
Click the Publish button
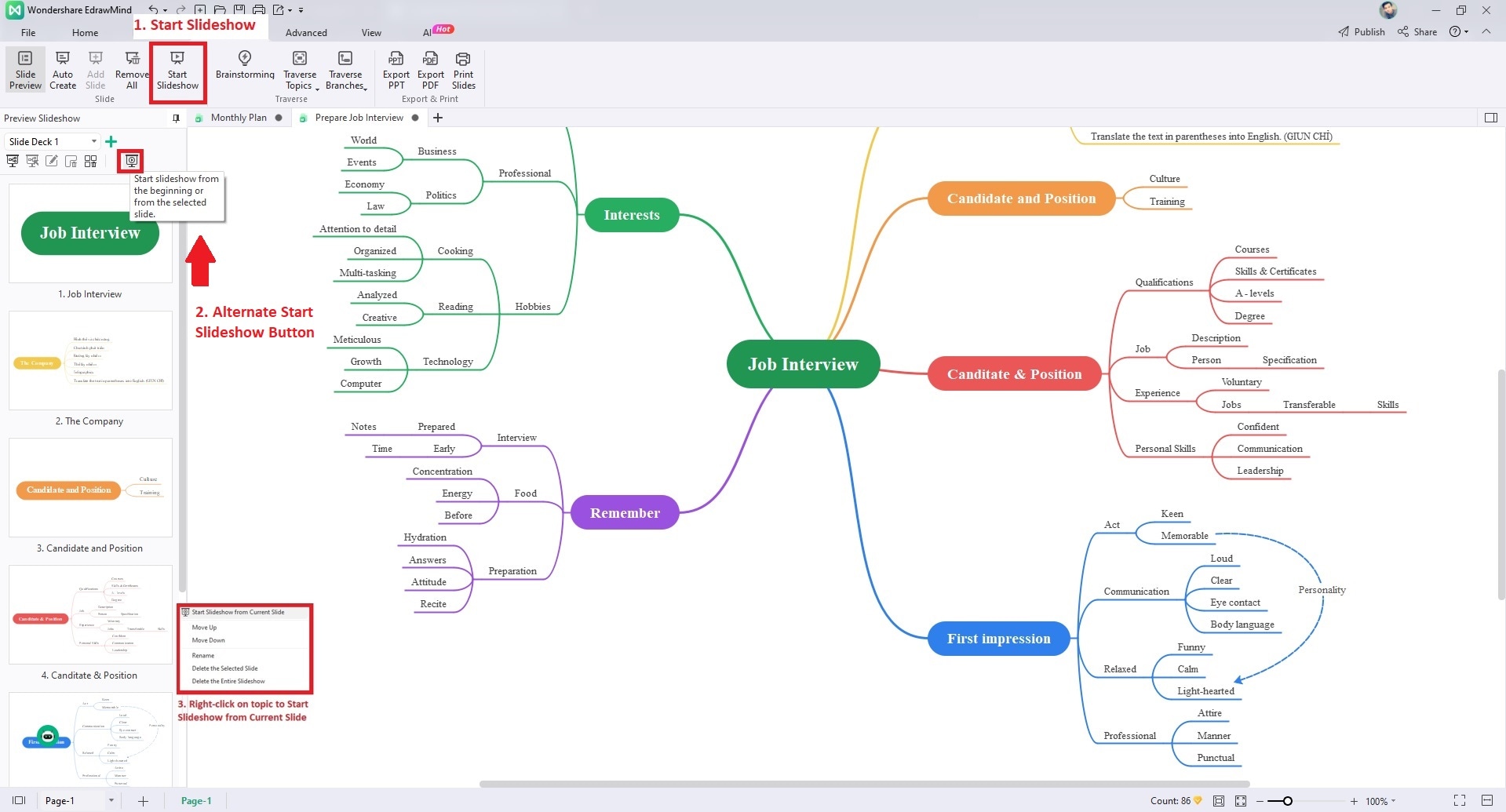coord(1362,31)
